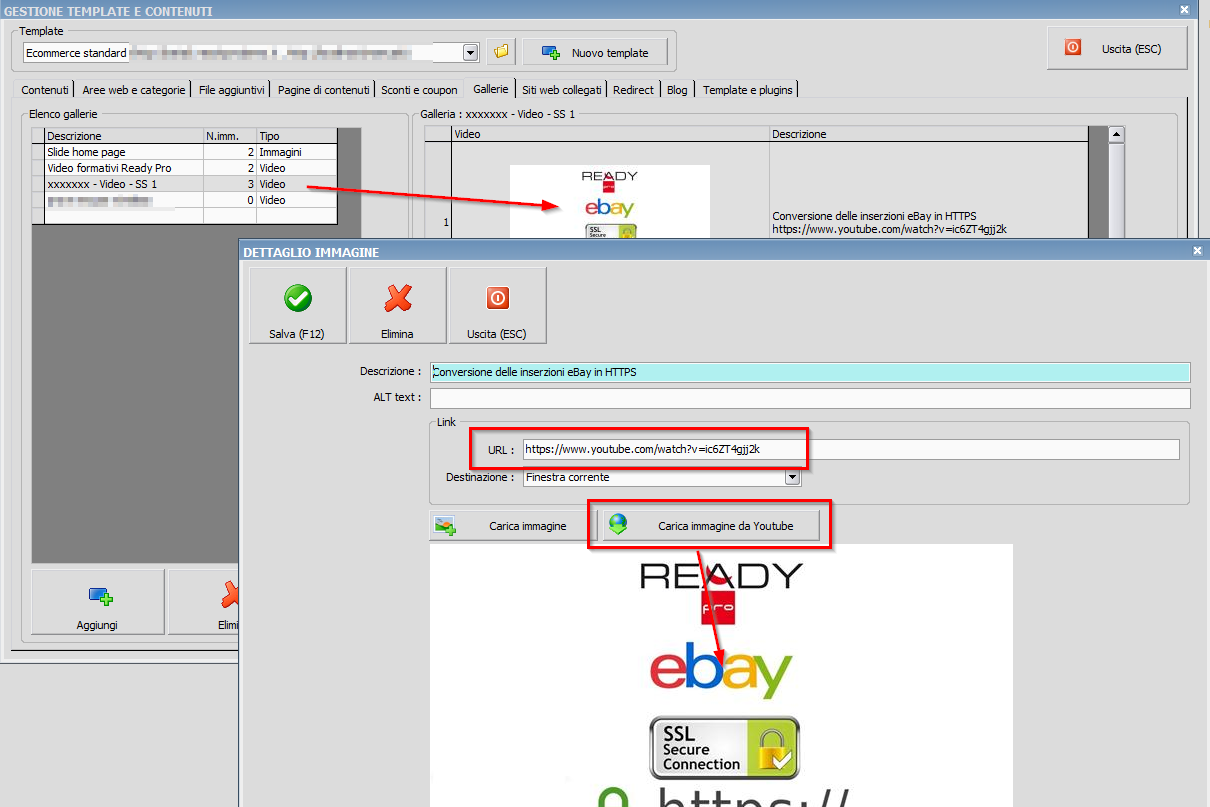Viewport: 1210px width, 807px height.
Task: Click Tipo column header
Action: (x=297, y=136)
